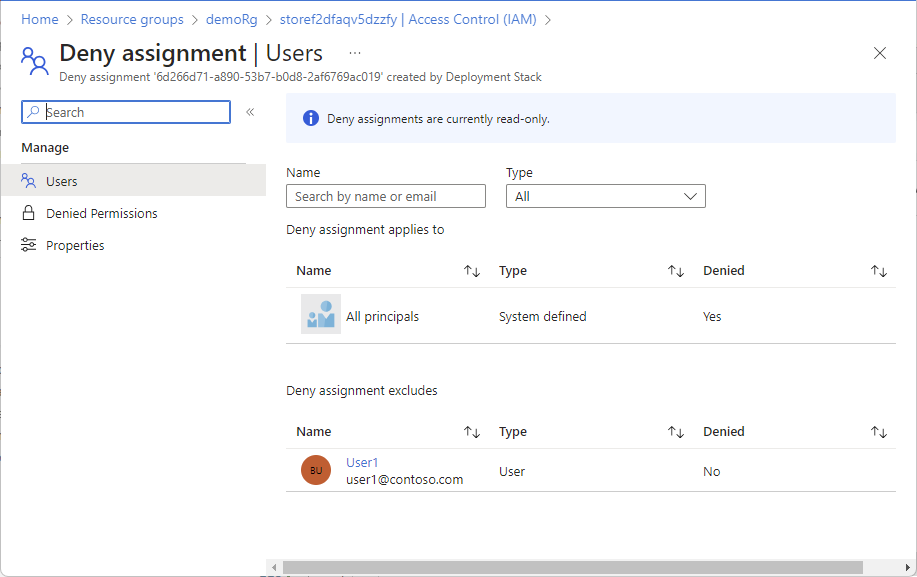Focus the Search by name or email field
The height and width of the screenshot is (577, 917).
click(x=385, y=196)
